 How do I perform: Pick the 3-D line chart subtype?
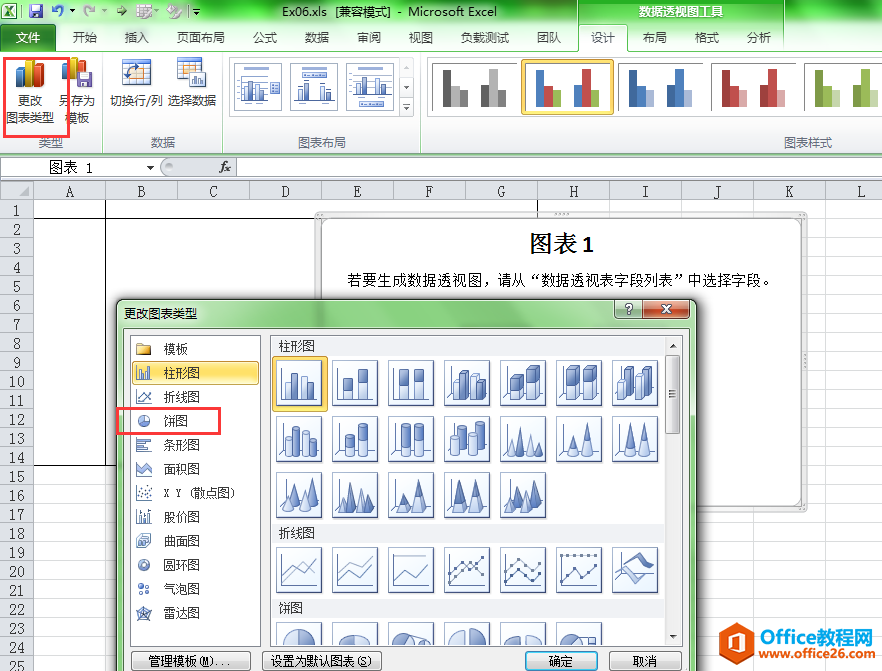point(634,570)
